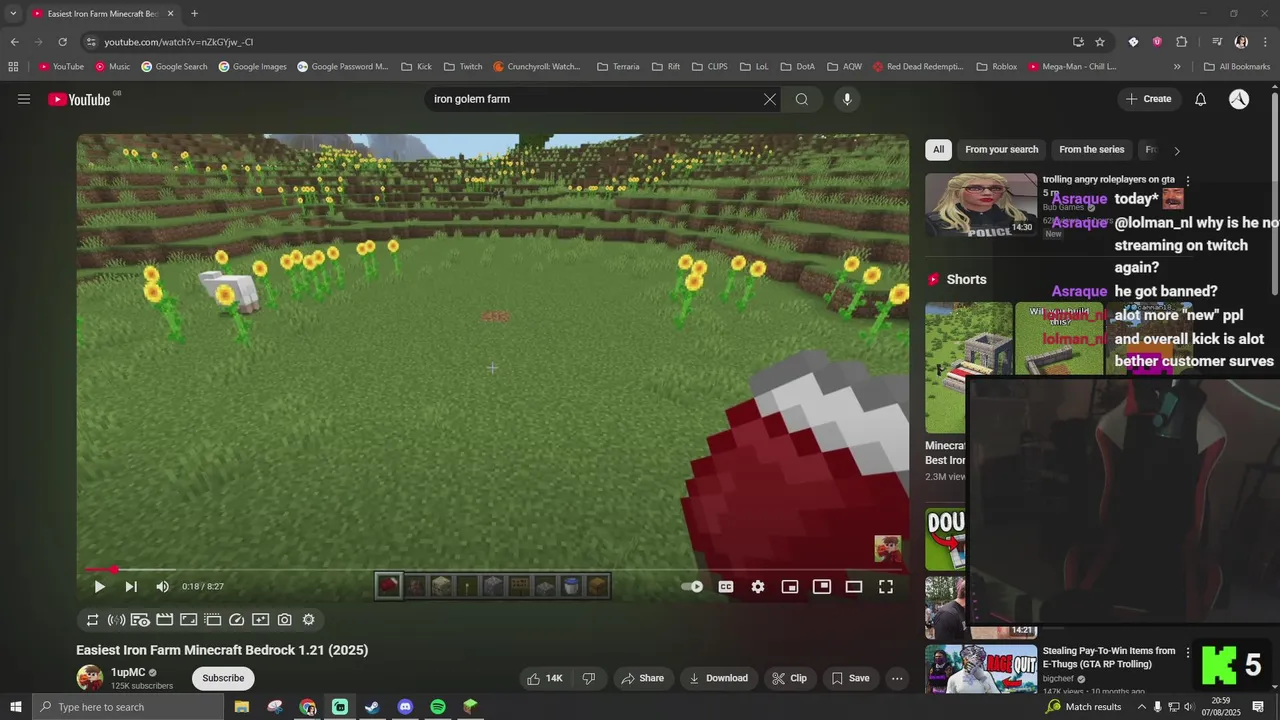
Task: Enable miniplayer mode
Action: [x=790, y=587]
